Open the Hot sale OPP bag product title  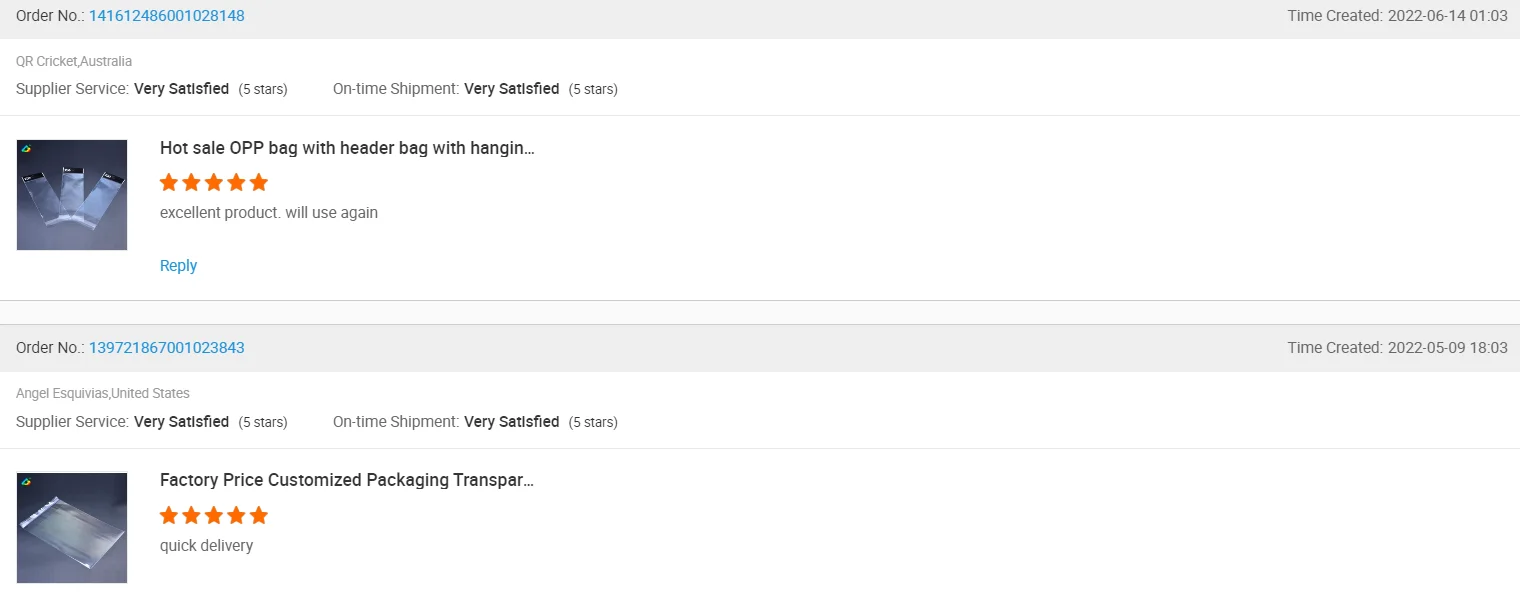point(347,148)
